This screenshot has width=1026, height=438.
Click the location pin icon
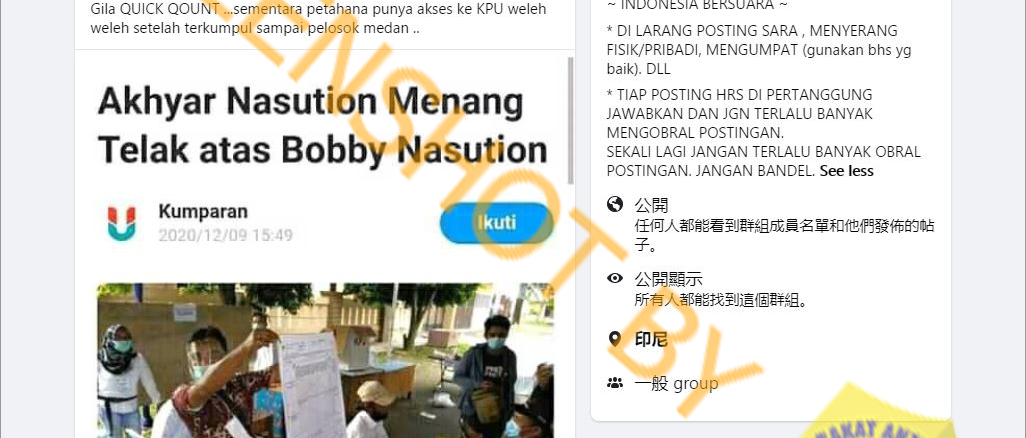click(614, 339)
